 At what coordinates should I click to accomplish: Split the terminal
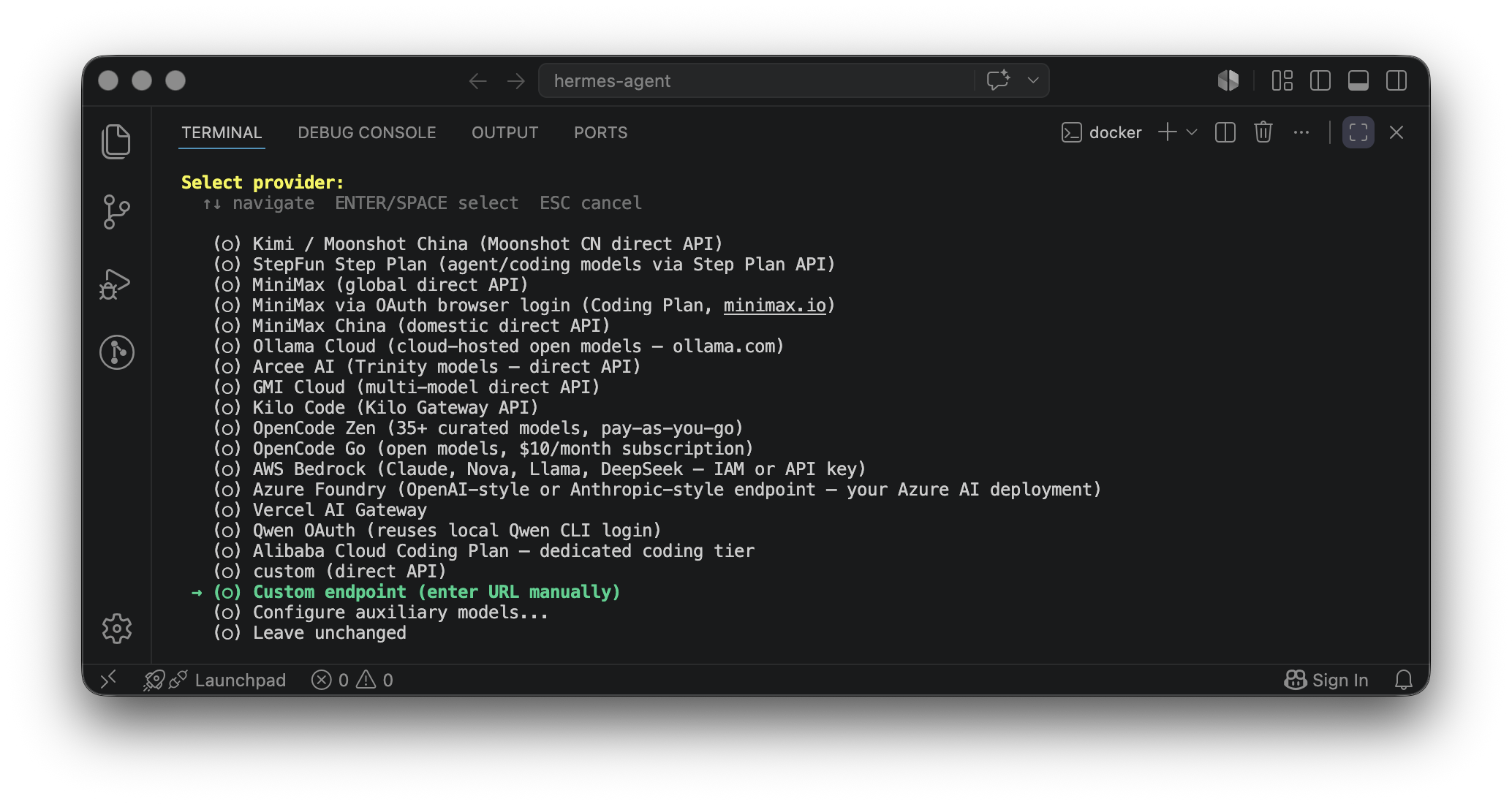tap(1225, 132)
